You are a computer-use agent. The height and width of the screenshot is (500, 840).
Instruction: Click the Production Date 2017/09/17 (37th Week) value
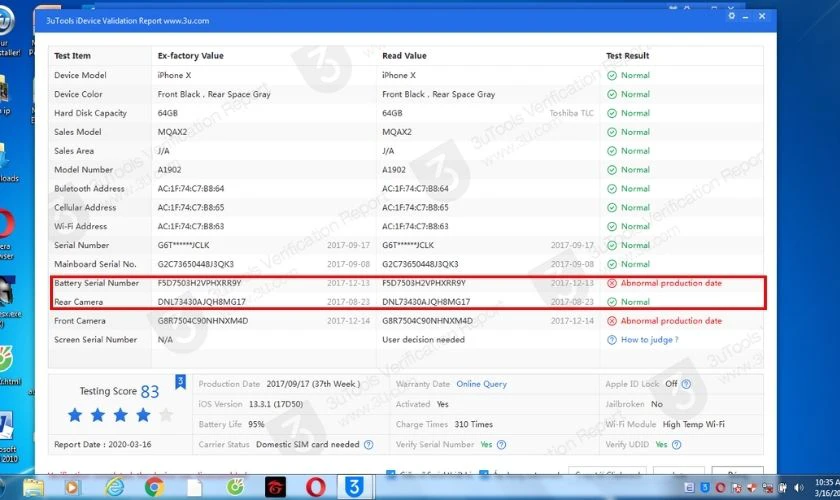[313, 384]
